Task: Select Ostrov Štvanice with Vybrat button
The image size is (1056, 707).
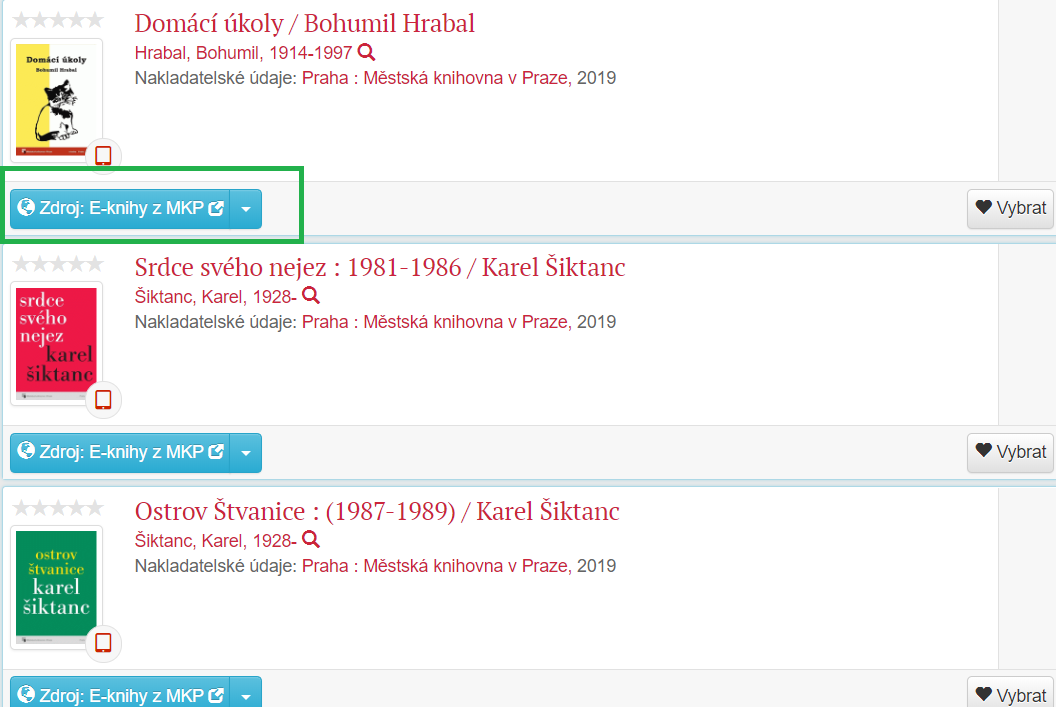Action: click(1010, 693)
